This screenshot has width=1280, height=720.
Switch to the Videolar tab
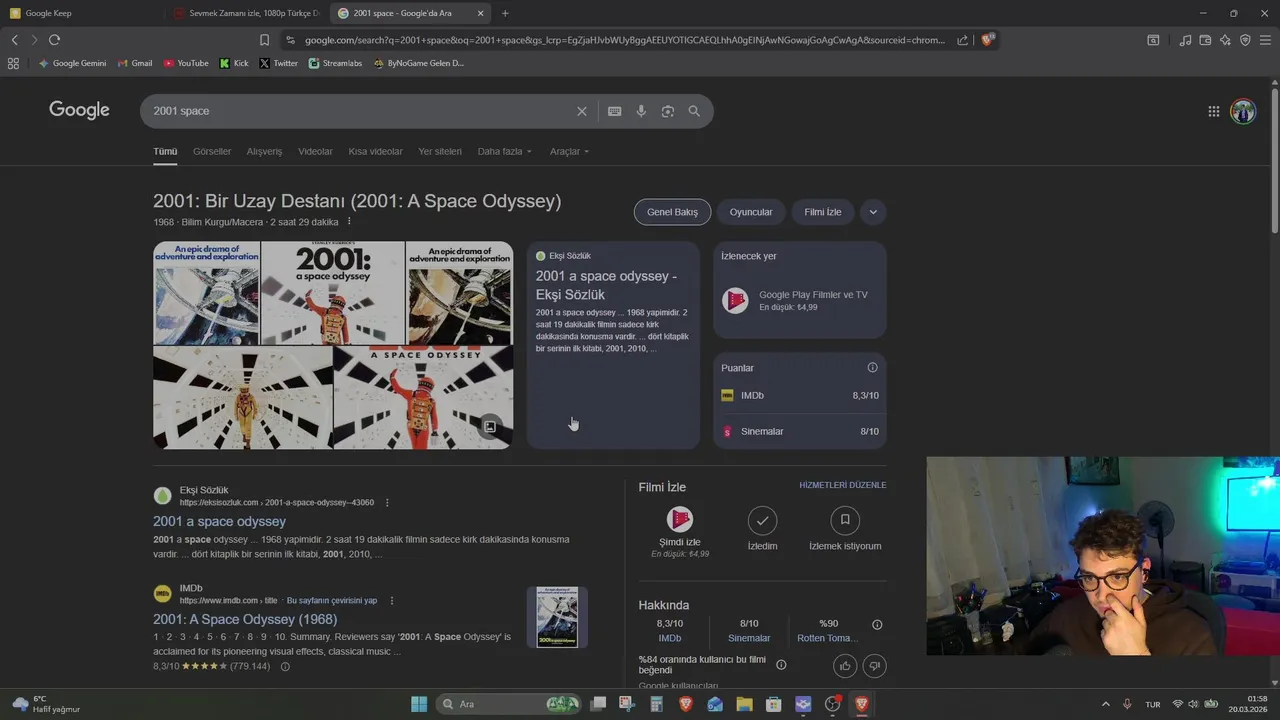point(315,151)
